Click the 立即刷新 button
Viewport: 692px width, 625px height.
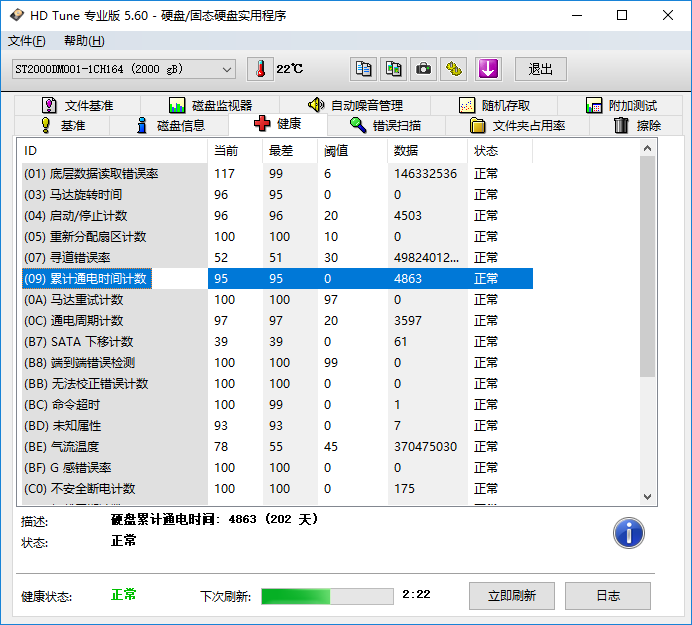pyautogui.click(x=511, y=596)
